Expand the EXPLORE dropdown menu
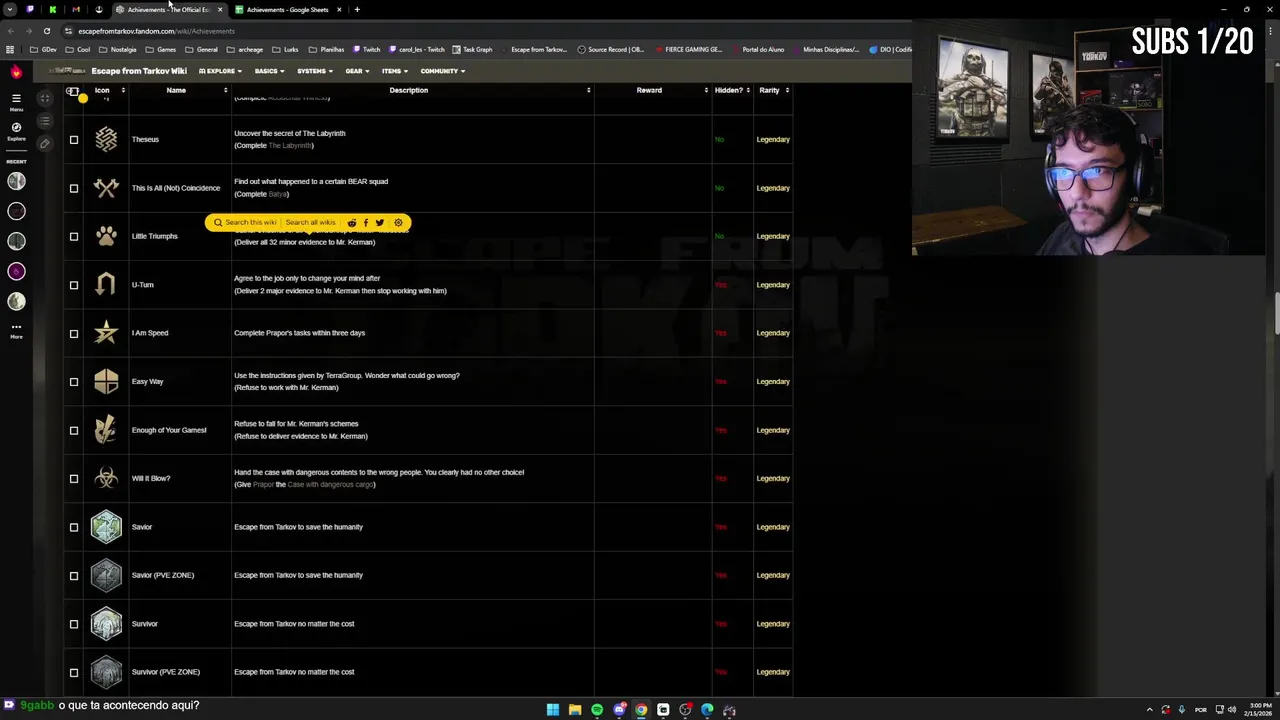The height and width of the screenshot is (720, 1280). pos(220,71)
